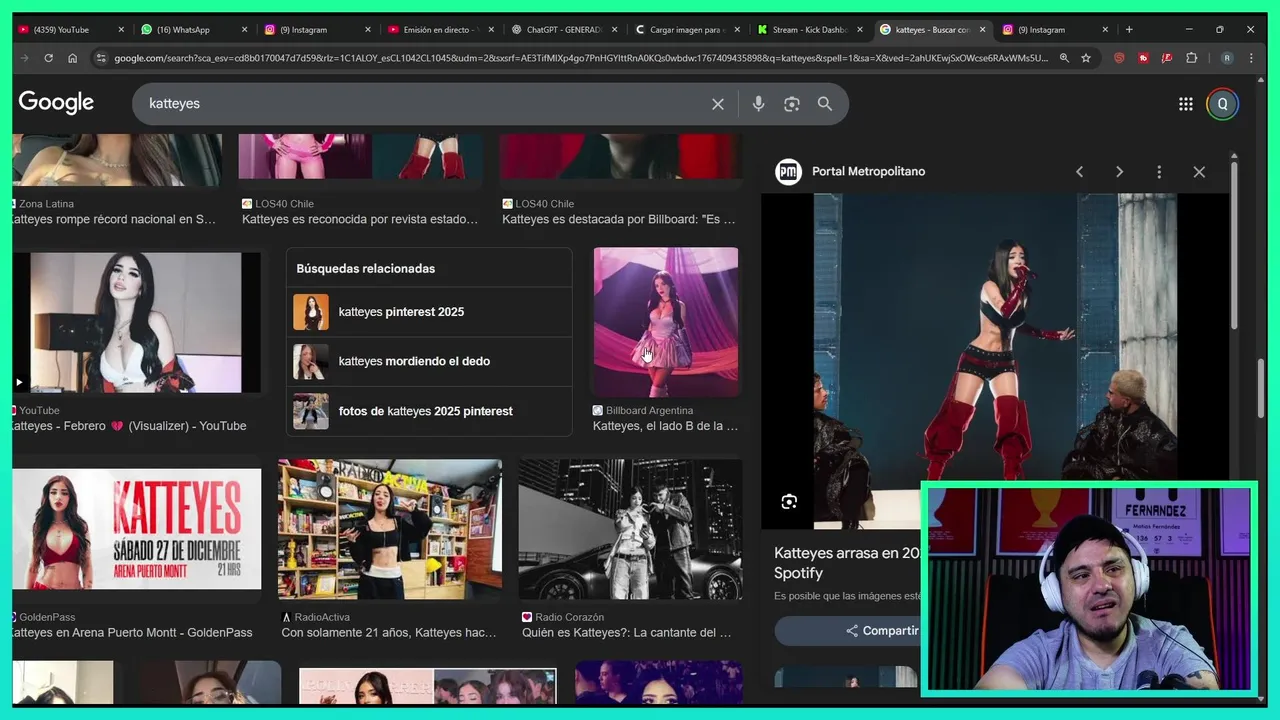The image size is (1280, 720).
Task: Open Katteyes es reconocida por revista result
Action: click(x=360, y=219)
